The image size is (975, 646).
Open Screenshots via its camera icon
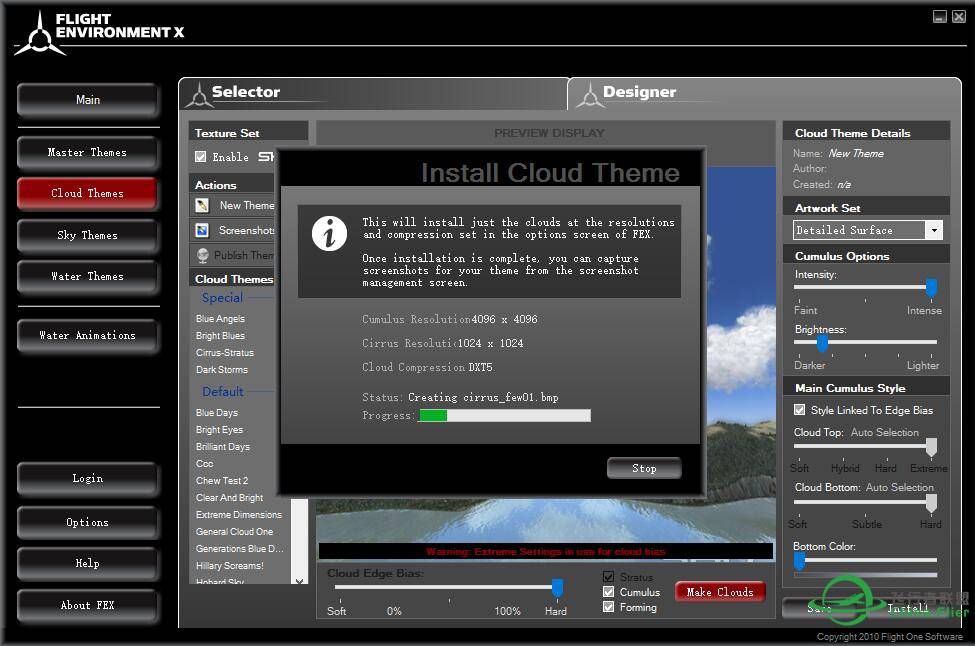(203, 231)
